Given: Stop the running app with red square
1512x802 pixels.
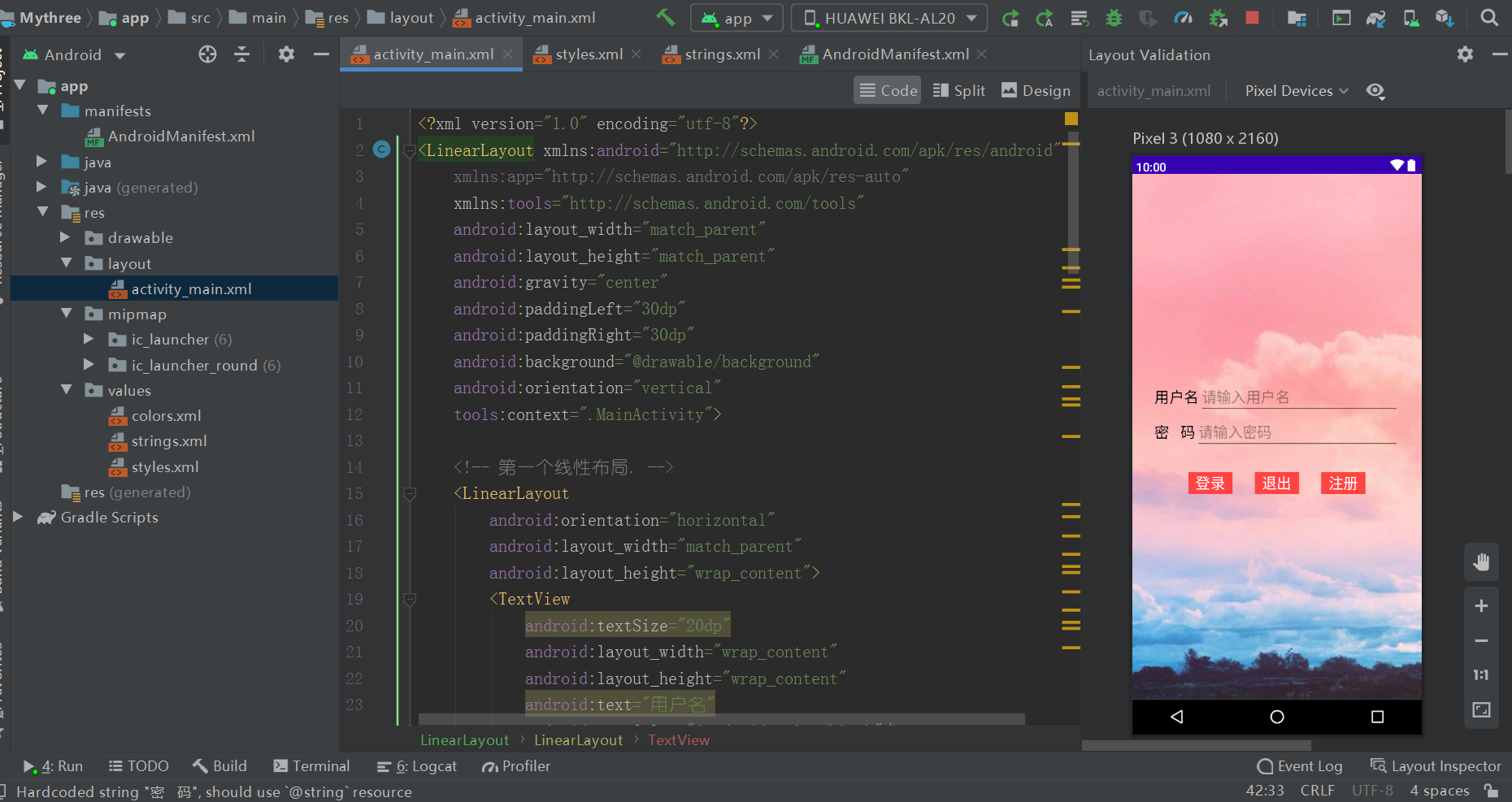Looking at the screenshot, I should pos(1252,18).
